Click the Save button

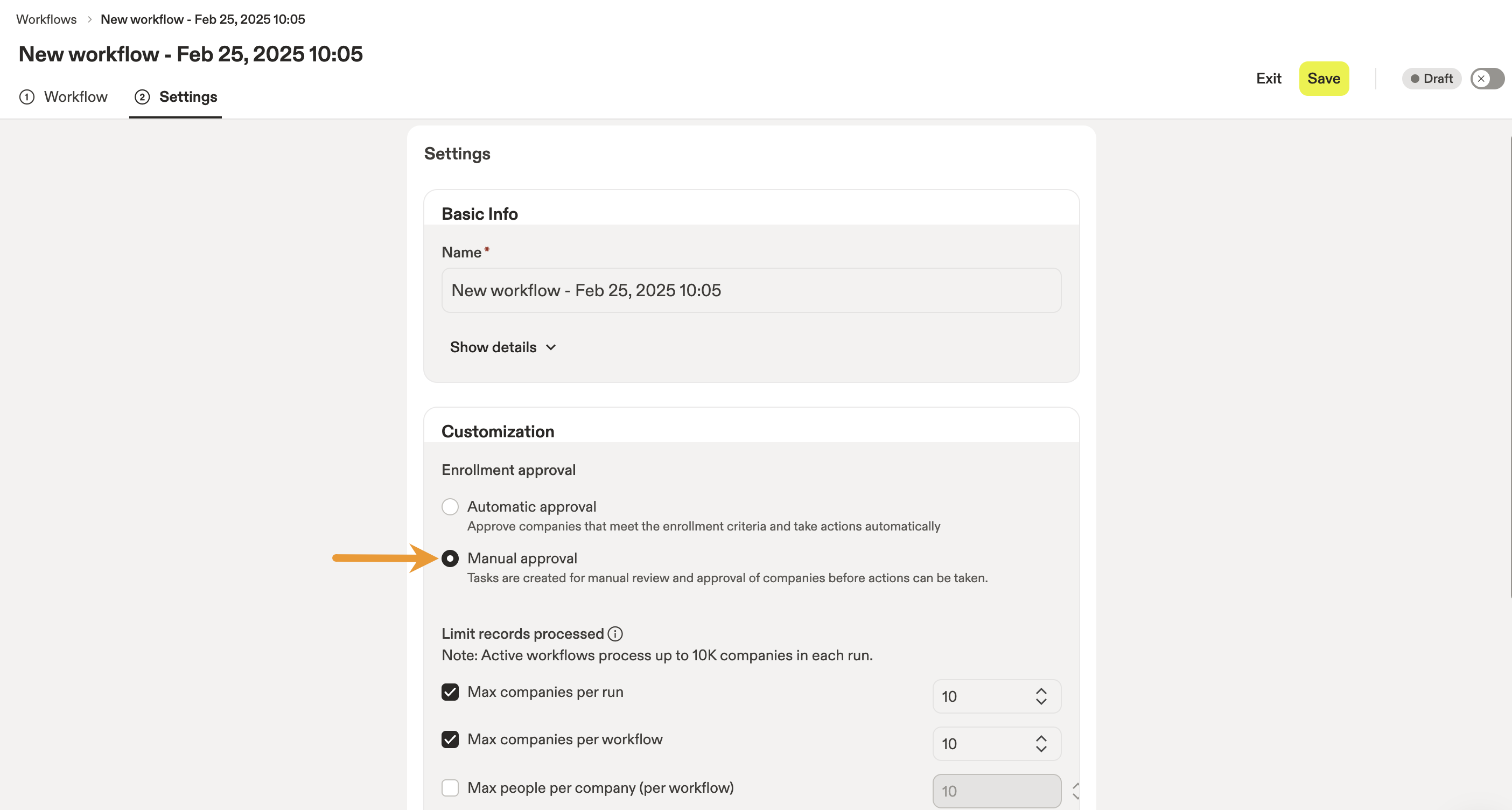[1324, 79]
